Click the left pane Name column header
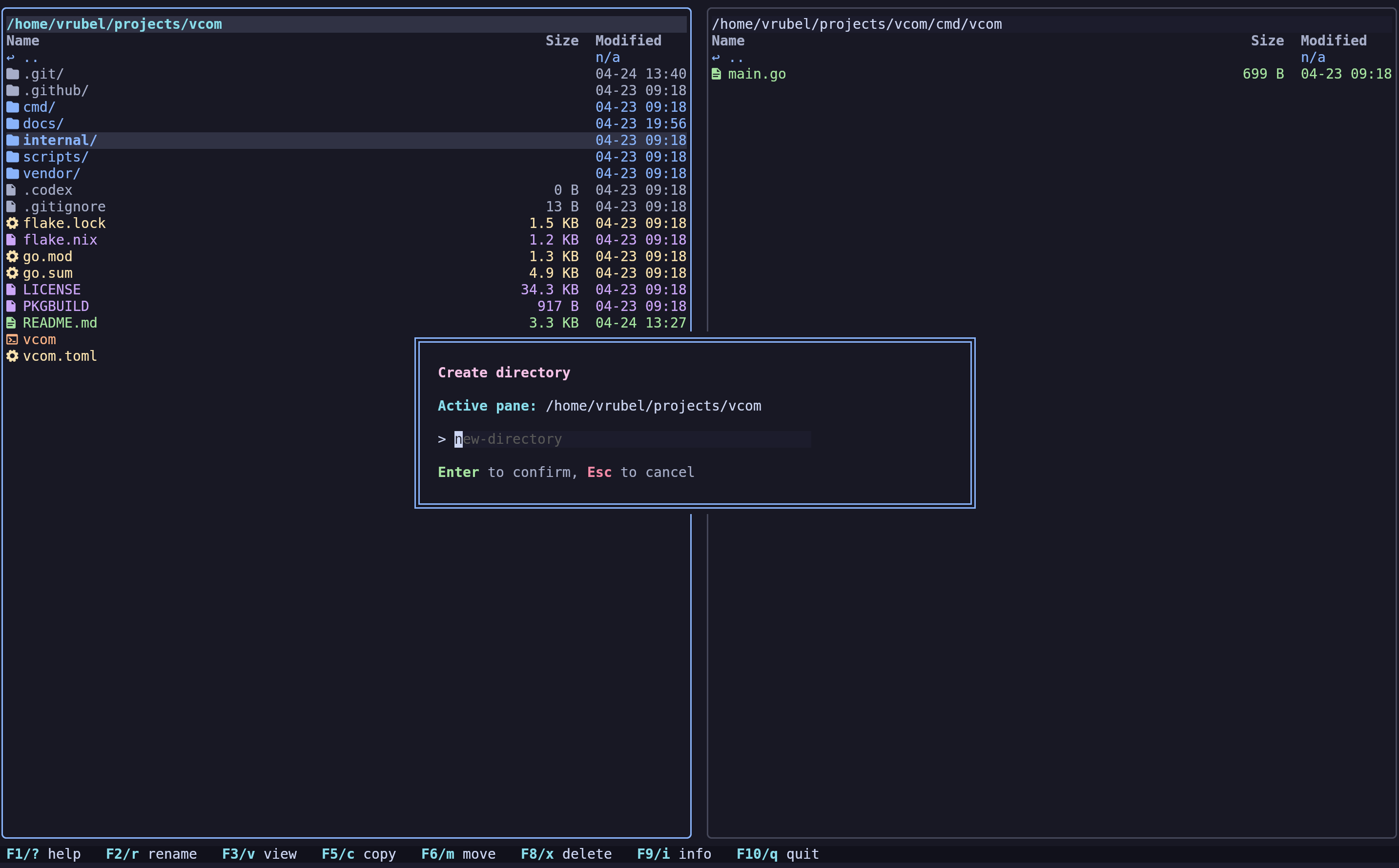 coord(23,41)
